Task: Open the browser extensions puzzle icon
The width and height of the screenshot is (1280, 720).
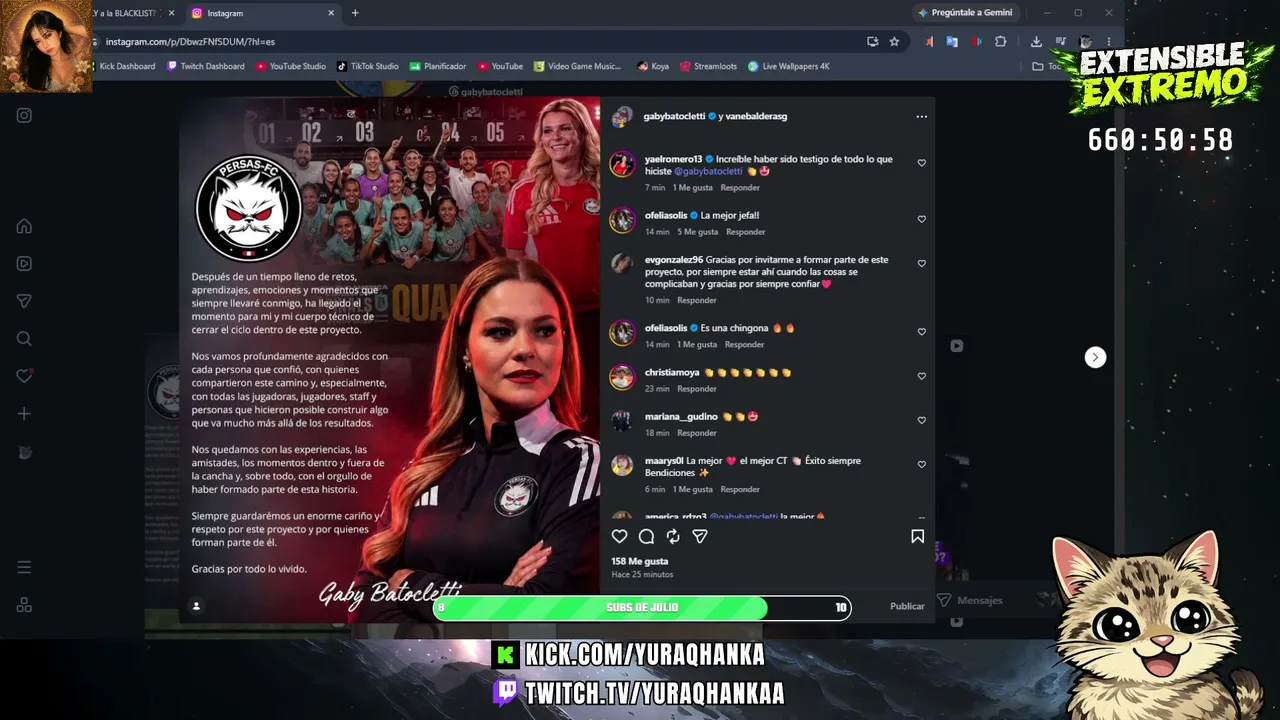Action: 1000,42
